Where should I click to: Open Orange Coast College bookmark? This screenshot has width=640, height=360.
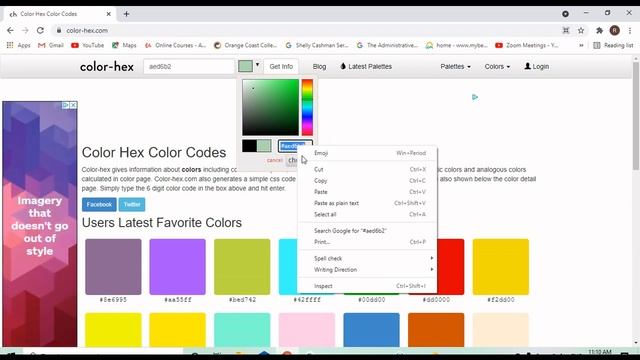(x=245, y=45)
